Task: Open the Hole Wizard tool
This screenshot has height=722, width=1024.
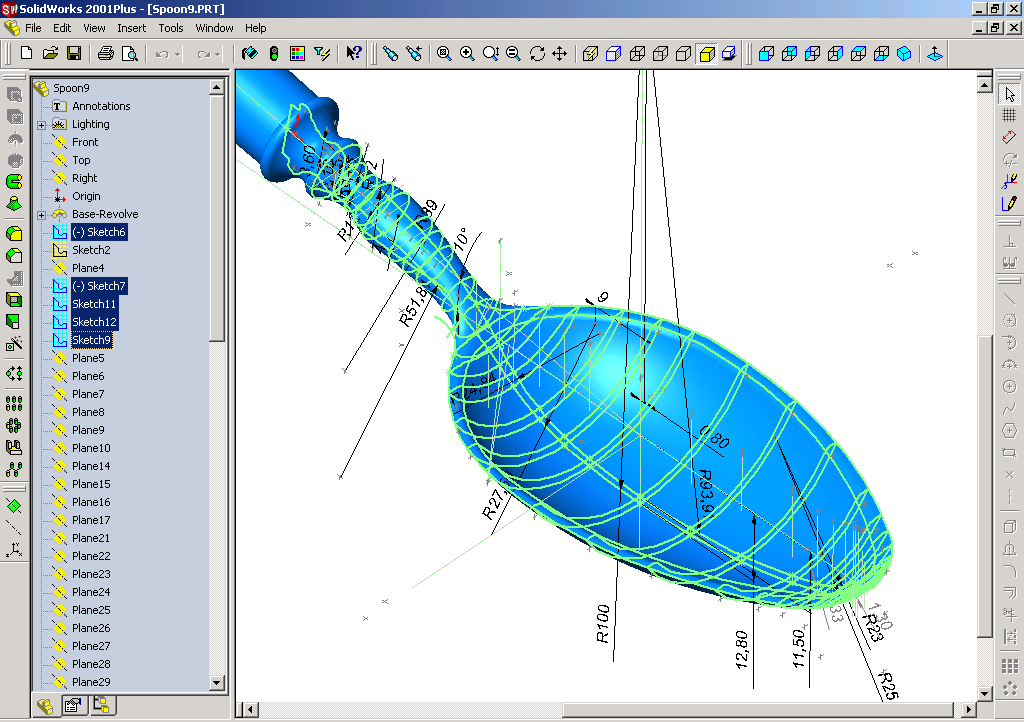Action: pyautogui.click(x=14, y=343)
